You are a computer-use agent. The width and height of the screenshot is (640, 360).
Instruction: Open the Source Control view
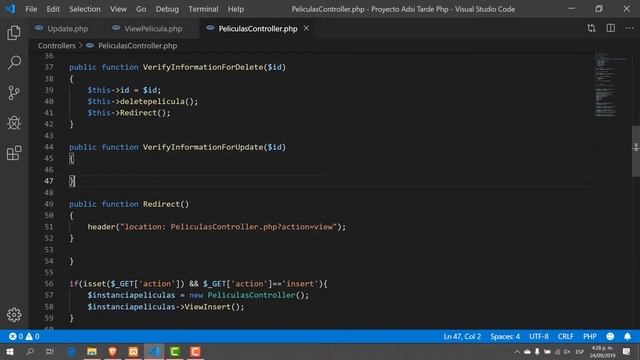coord(14,93)
